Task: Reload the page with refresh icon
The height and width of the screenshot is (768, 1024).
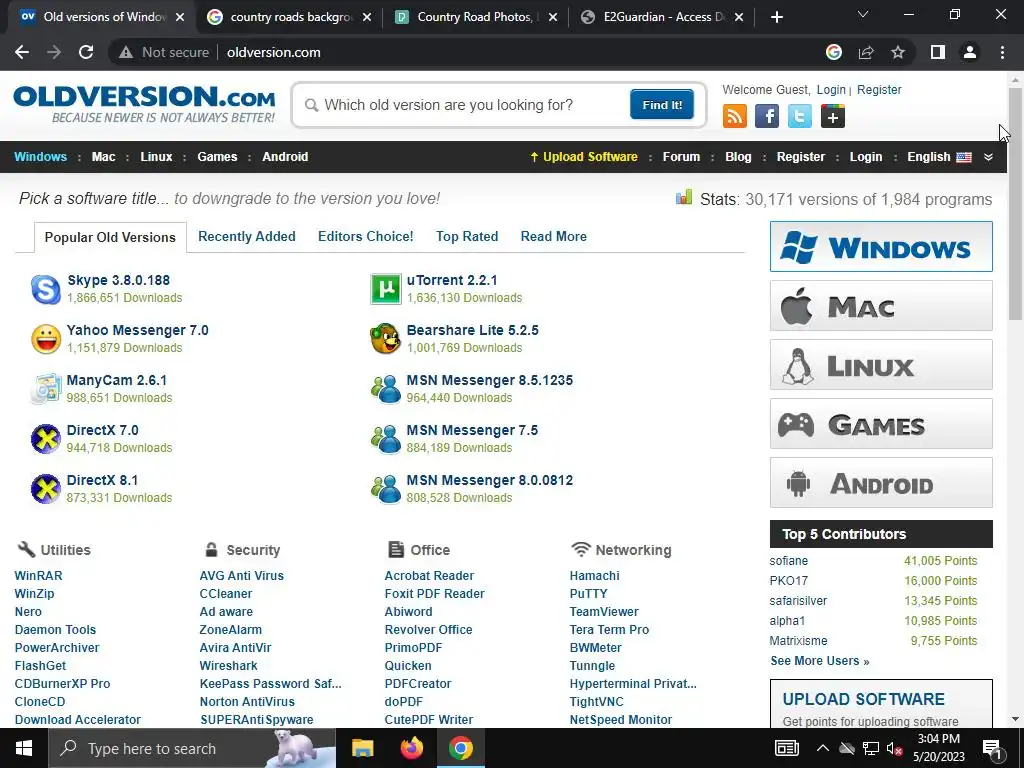Action: (x=86, y=52)
